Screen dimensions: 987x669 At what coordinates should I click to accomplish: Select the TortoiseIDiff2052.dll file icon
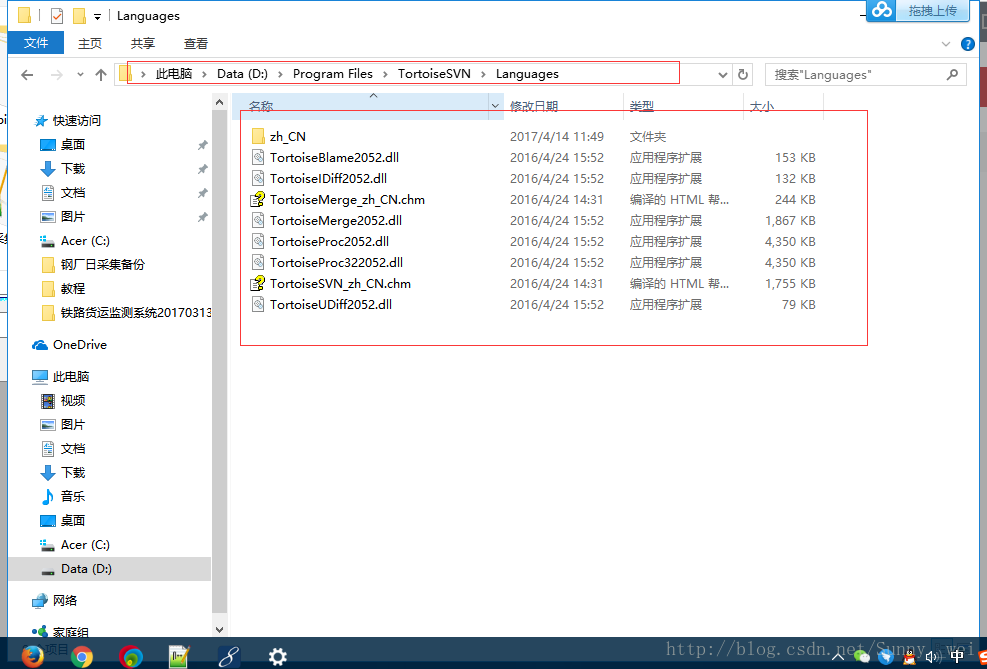257,179
